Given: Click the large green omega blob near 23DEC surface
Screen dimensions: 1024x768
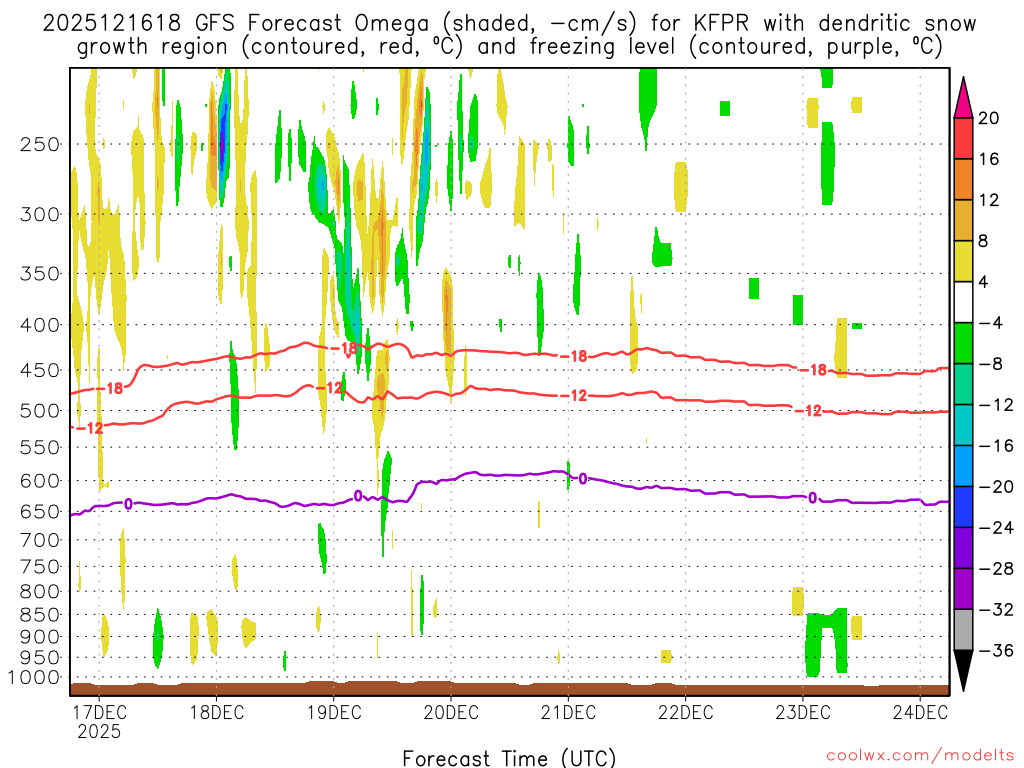Looking at the screenshot, I should pyautogui.click(x=826, y=642).
